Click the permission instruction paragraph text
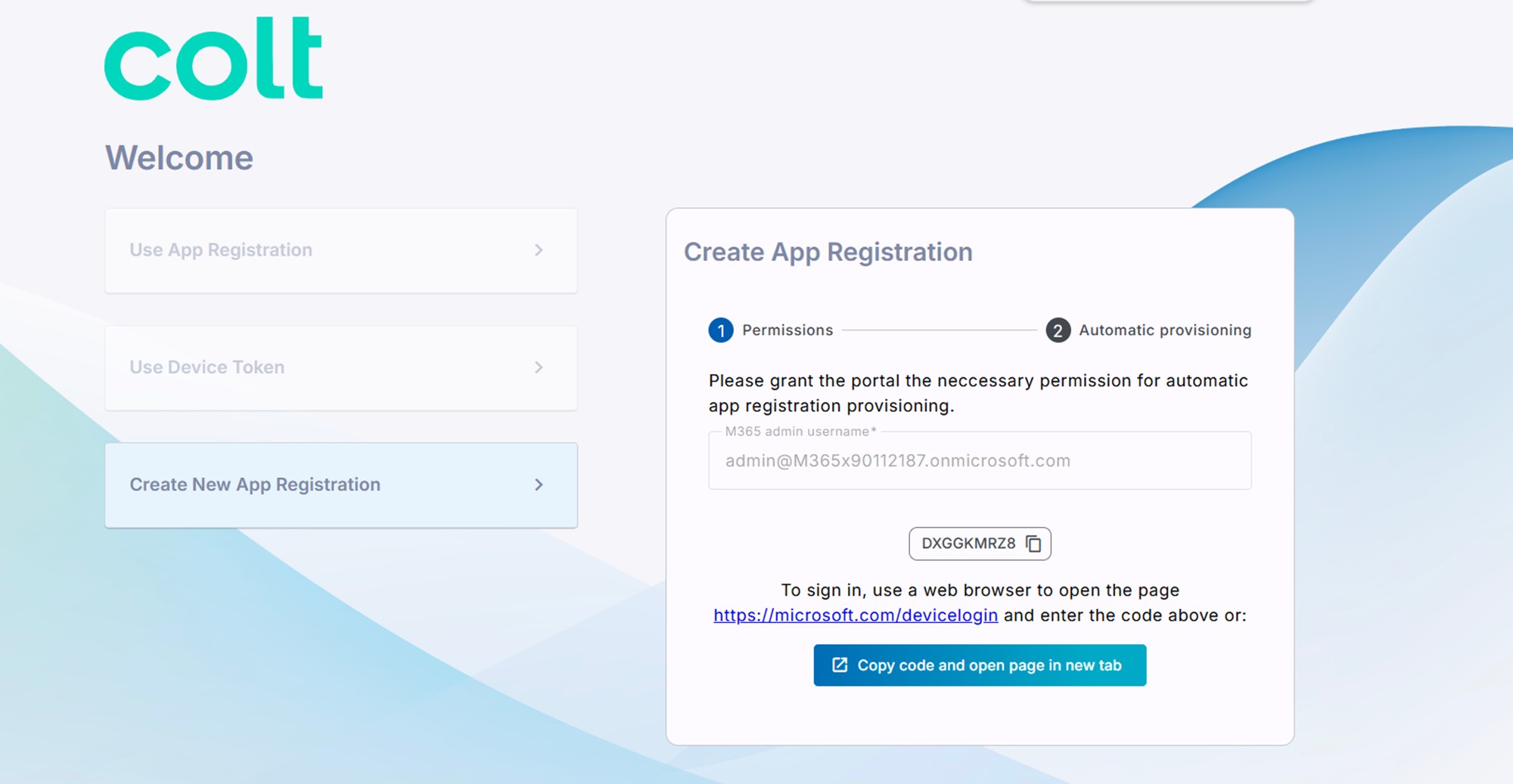The width and height of the screenshot is (1513, 784). (x=978, y=393)
